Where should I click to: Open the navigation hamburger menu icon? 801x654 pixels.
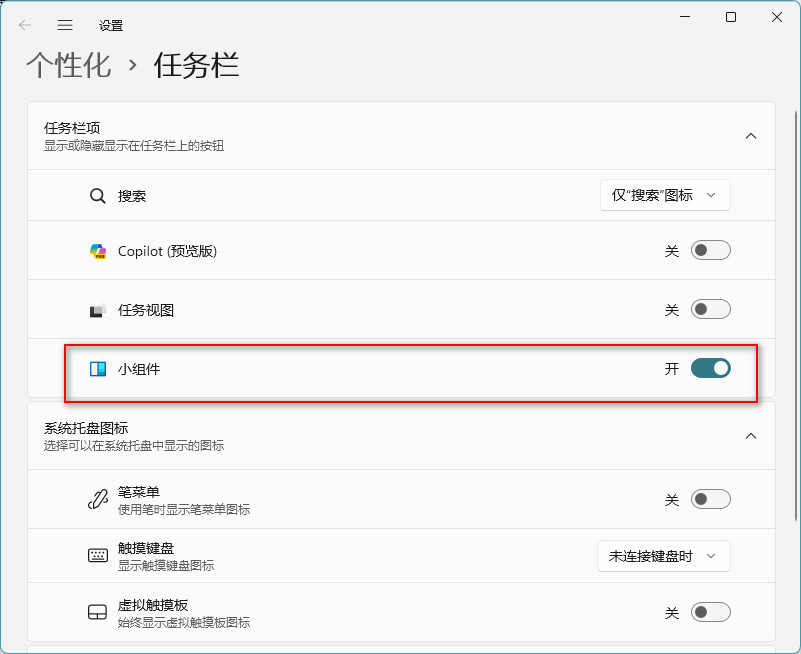tap(65, 25)
